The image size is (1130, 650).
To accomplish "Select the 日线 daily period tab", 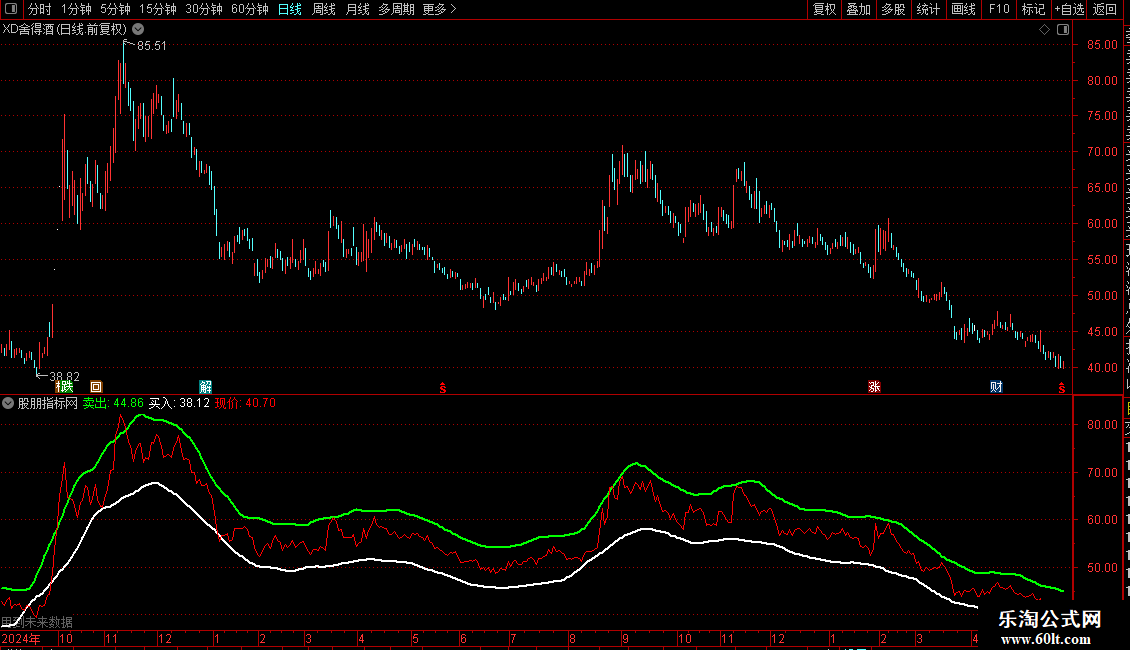I will (290, 9).
